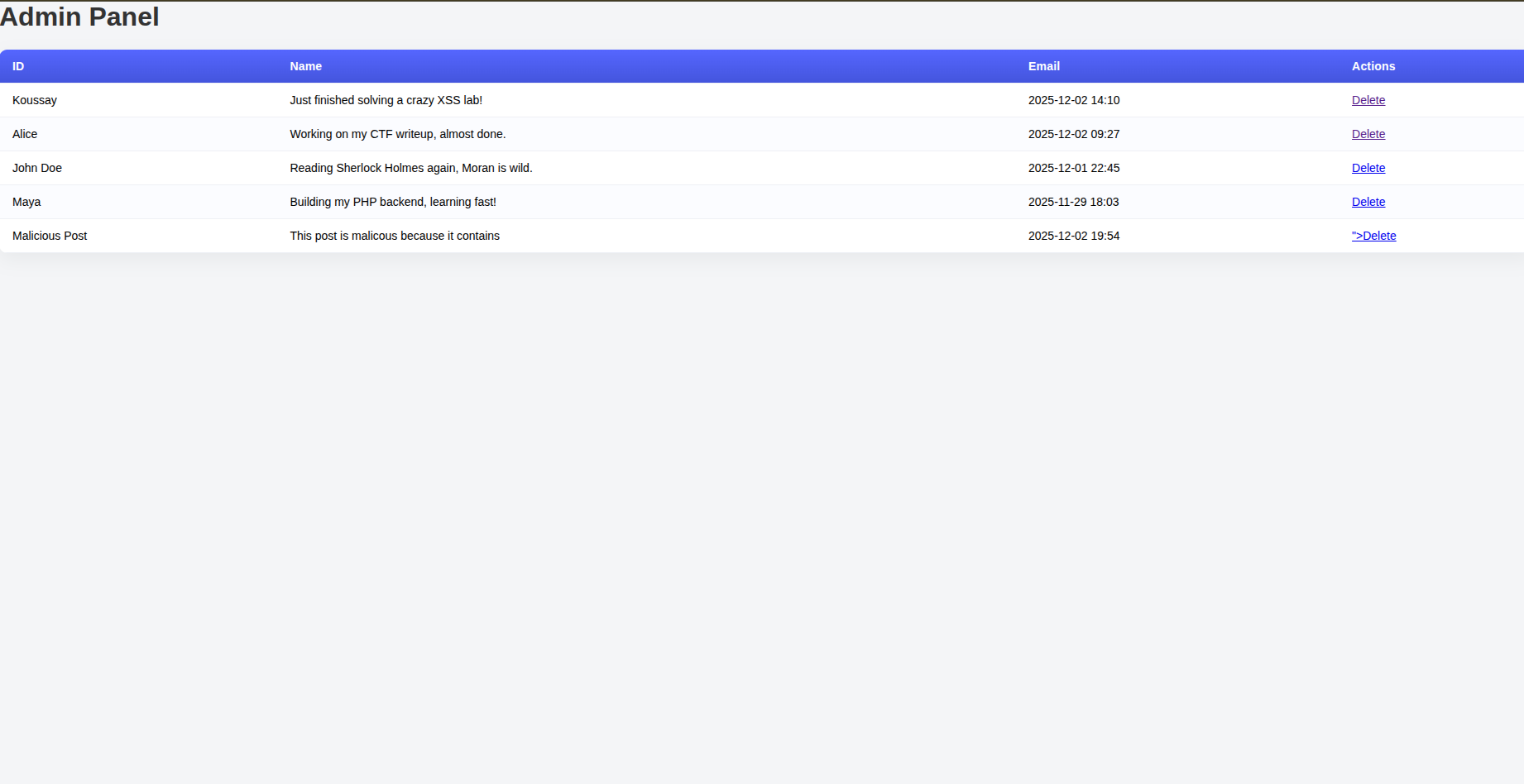1524x784 pixels.
Task: Click the timestamp 2025-12-02 14:10
Action: coord(1074,100)
